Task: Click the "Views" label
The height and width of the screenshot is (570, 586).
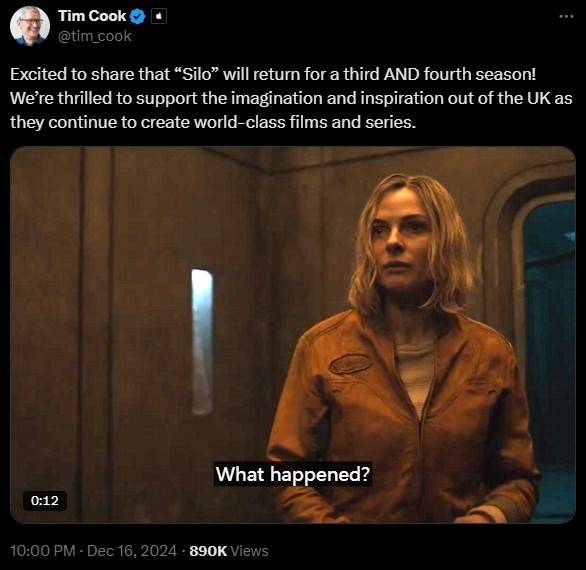Action: (x=249, y=551)
